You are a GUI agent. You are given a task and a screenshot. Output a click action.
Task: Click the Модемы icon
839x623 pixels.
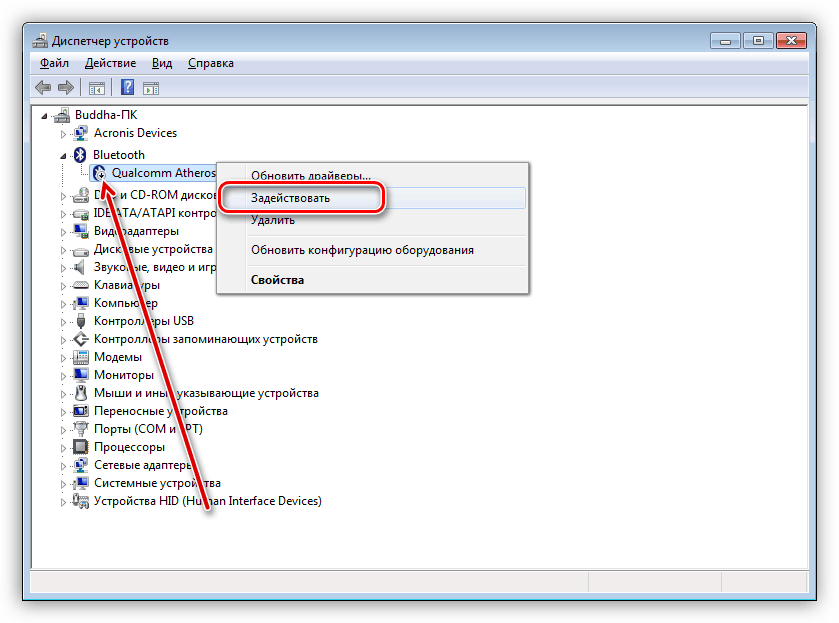[x=81, y=357]
